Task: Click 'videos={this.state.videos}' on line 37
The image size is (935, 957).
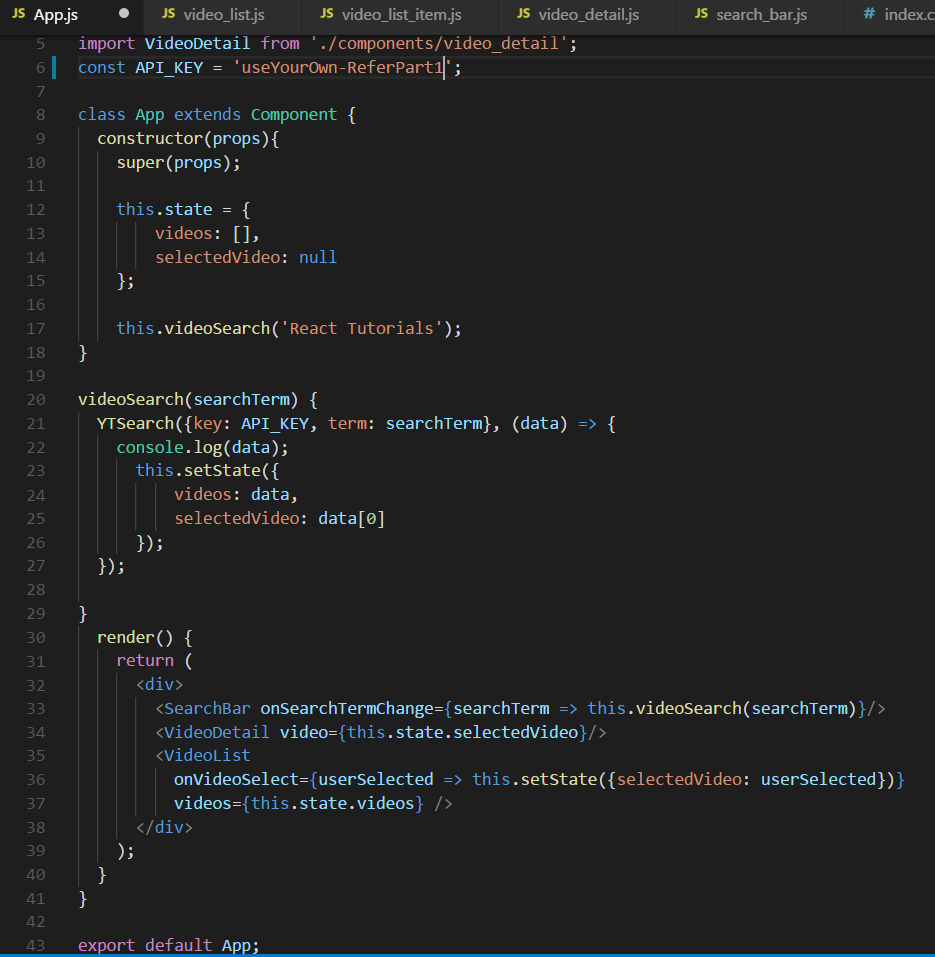Action: point(298,804)
